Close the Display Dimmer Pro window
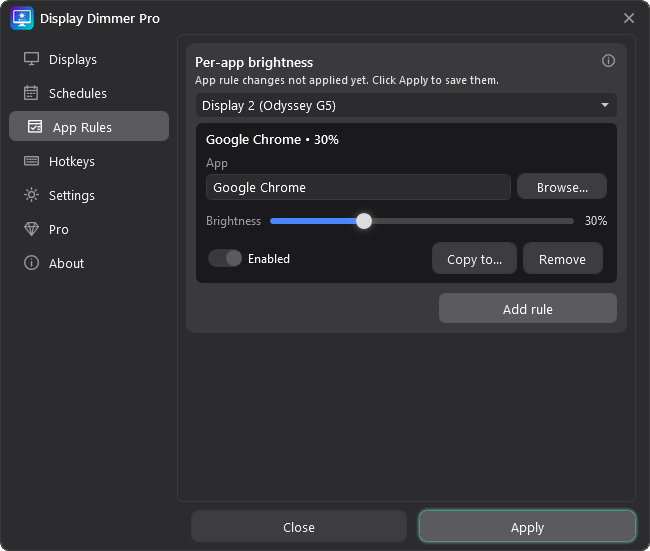The height and width of the screenshot is (551, 650). 629,18
